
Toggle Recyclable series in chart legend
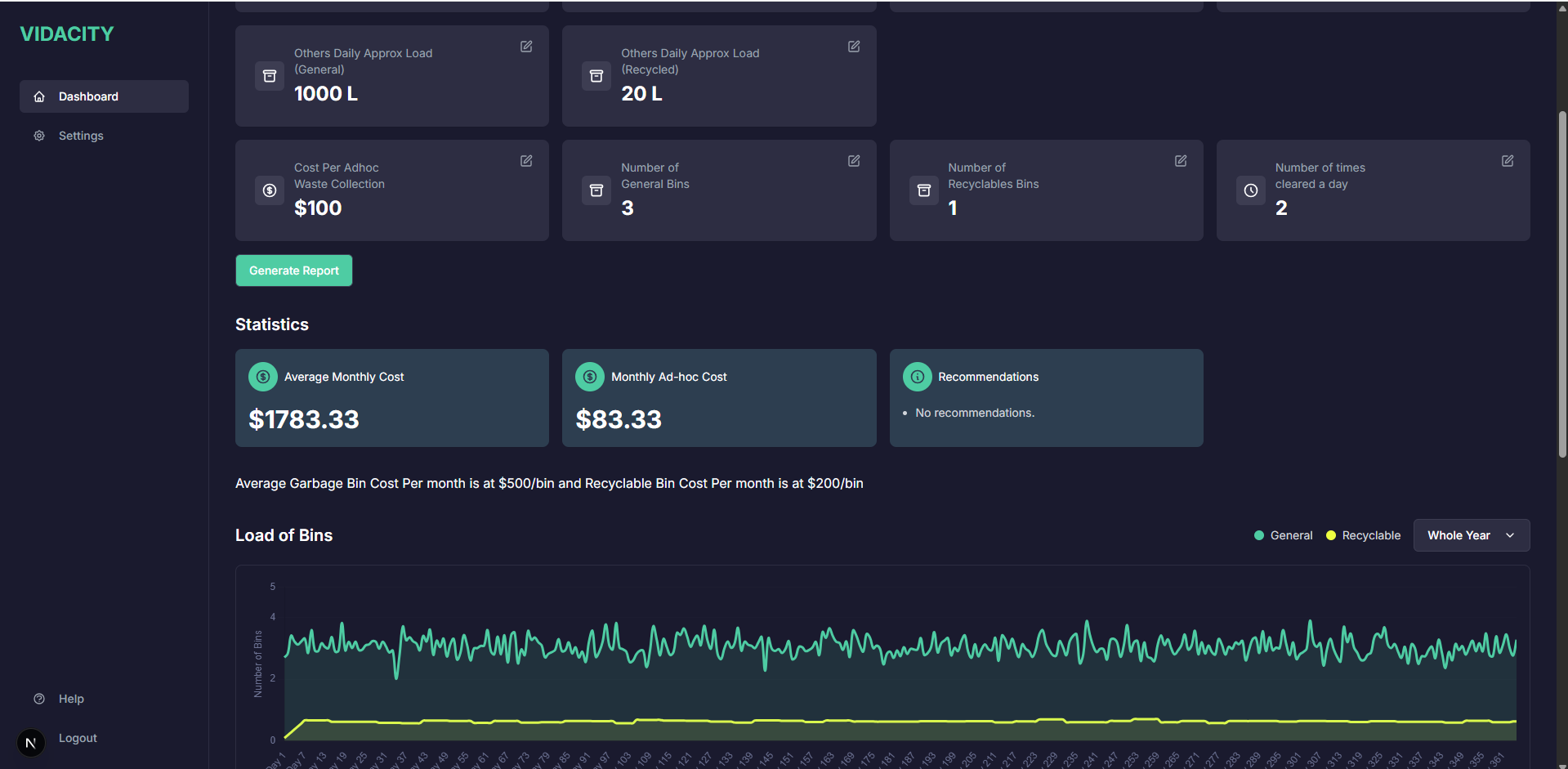pos(1363,535)
